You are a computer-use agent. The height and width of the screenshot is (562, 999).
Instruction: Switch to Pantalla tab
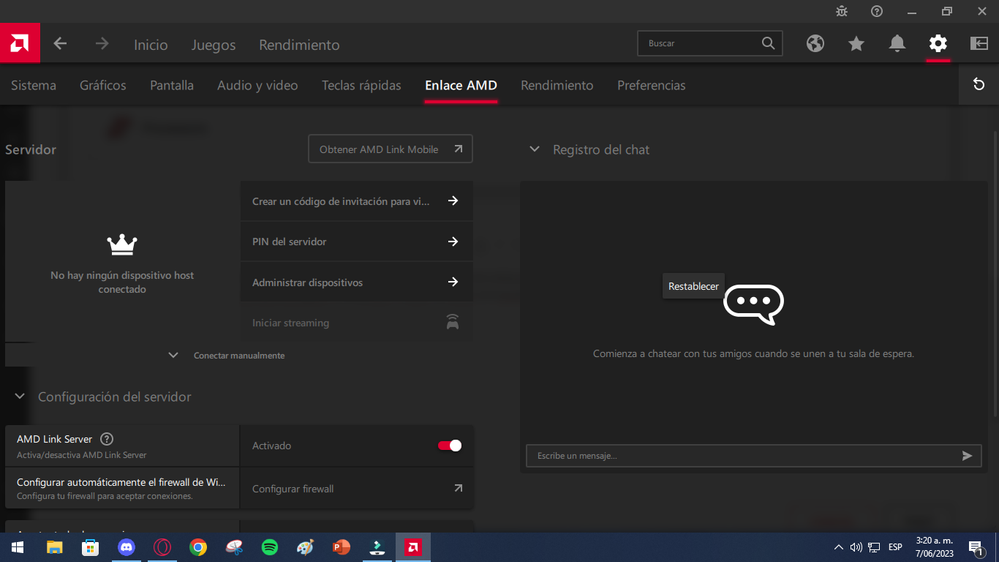click(171, 85)
